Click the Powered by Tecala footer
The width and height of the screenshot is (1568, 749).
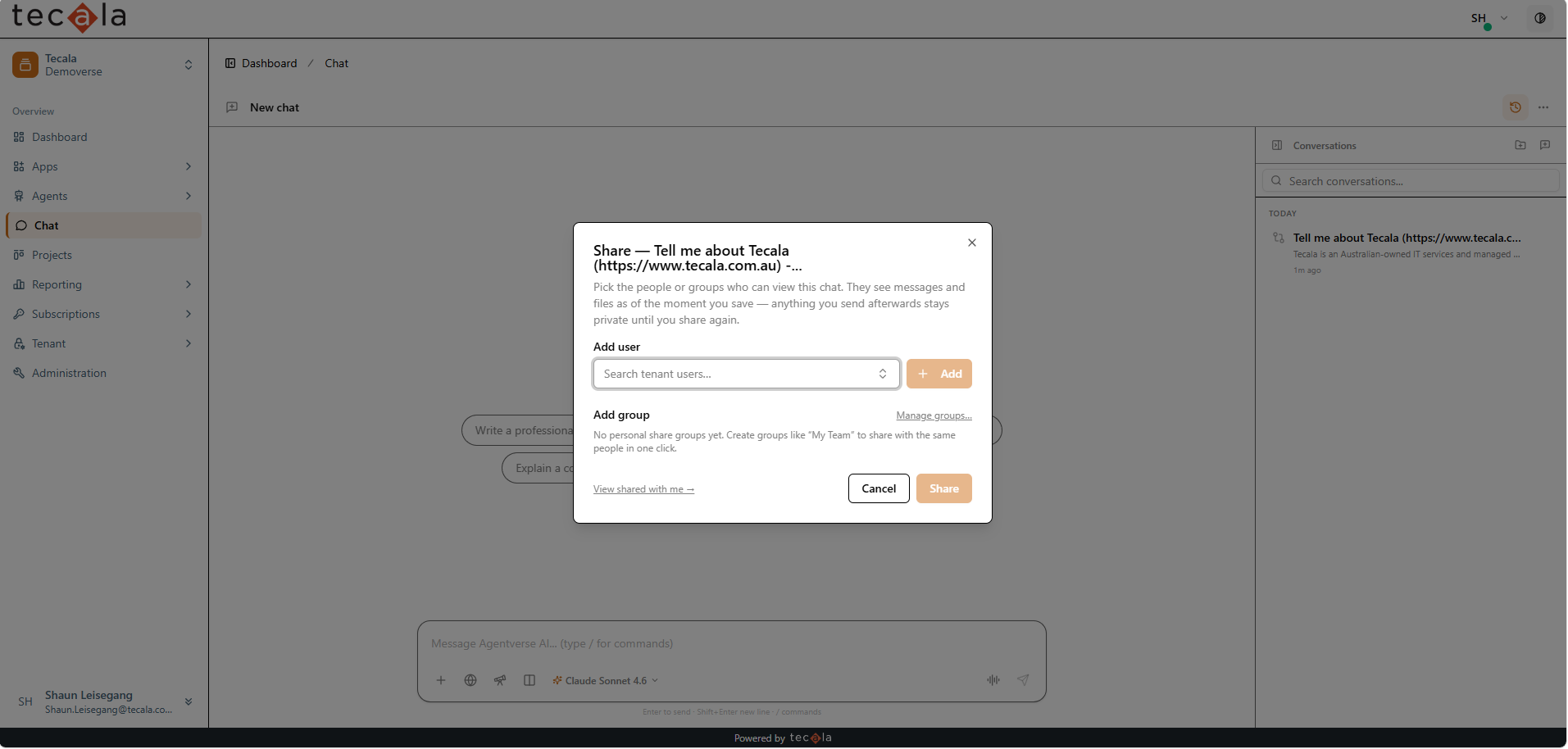coord(783,738)
